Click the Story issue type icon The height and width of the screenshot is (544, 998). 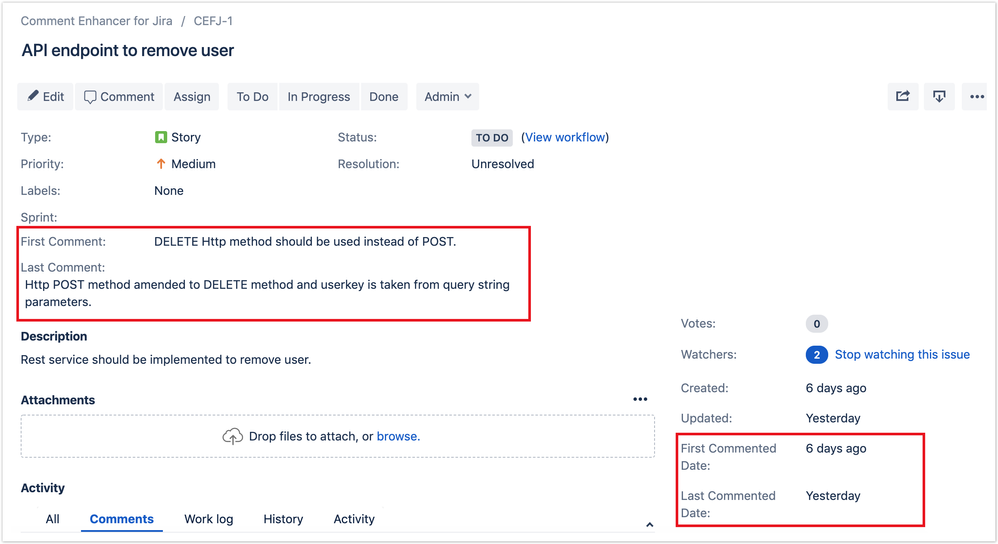coord(161,137)
